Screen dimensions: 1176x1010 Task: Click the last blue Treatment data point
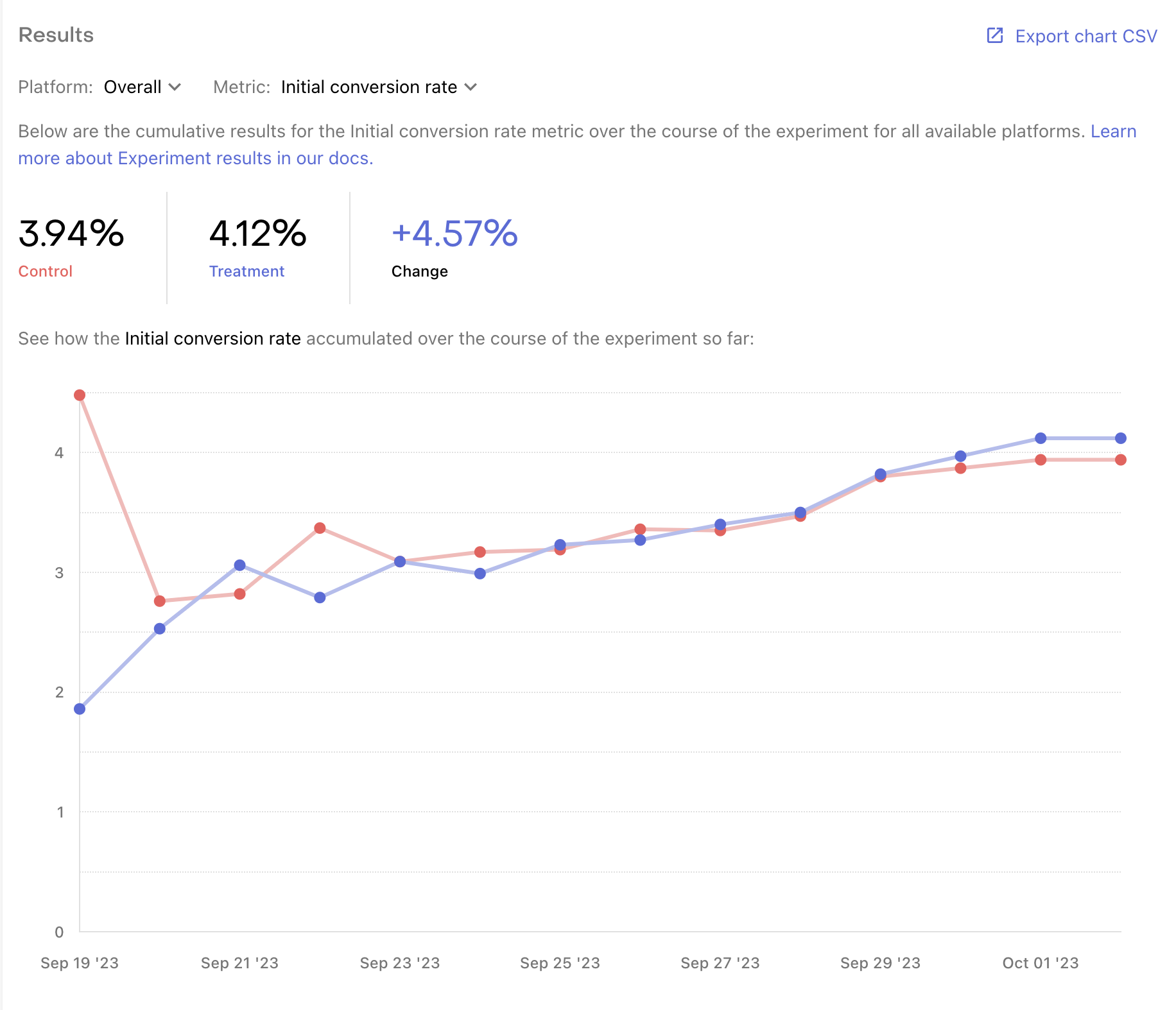click(1121, 438)
